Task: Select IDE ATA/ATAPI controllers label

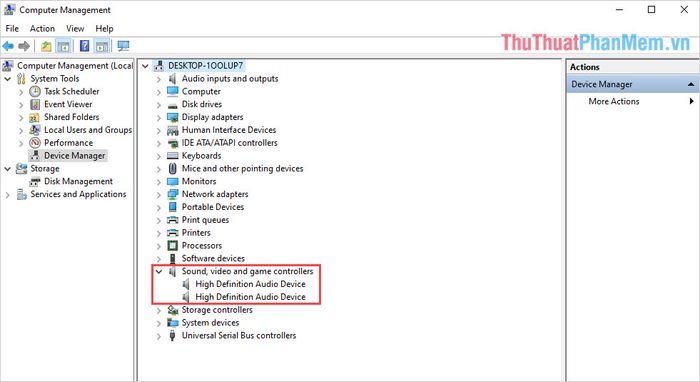Action: [x=229, y=143]
